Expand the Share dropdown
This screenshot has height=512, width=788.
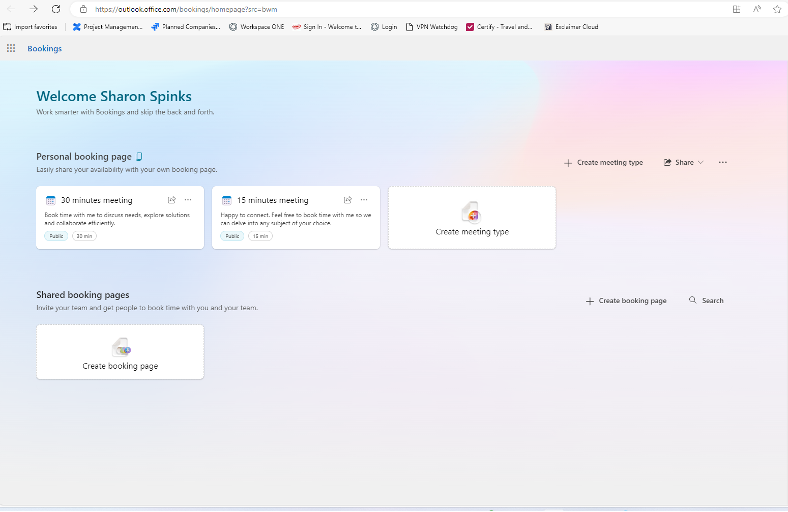coord(684,162)
